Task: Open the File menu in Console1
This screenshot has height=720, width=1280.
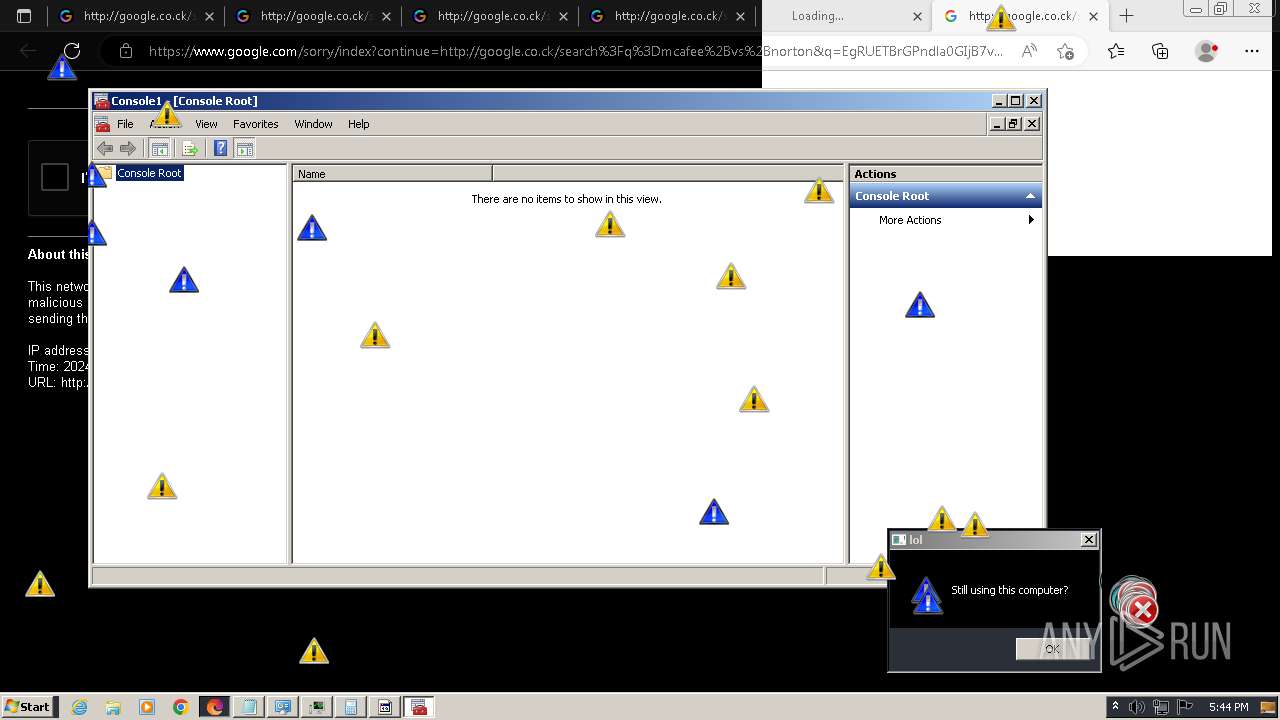Action: click(125, 124)
